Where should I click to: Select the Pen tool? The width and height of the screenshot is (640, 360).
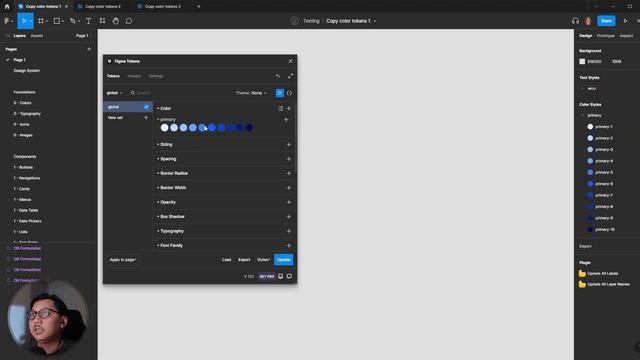click(x=73, y=21)
